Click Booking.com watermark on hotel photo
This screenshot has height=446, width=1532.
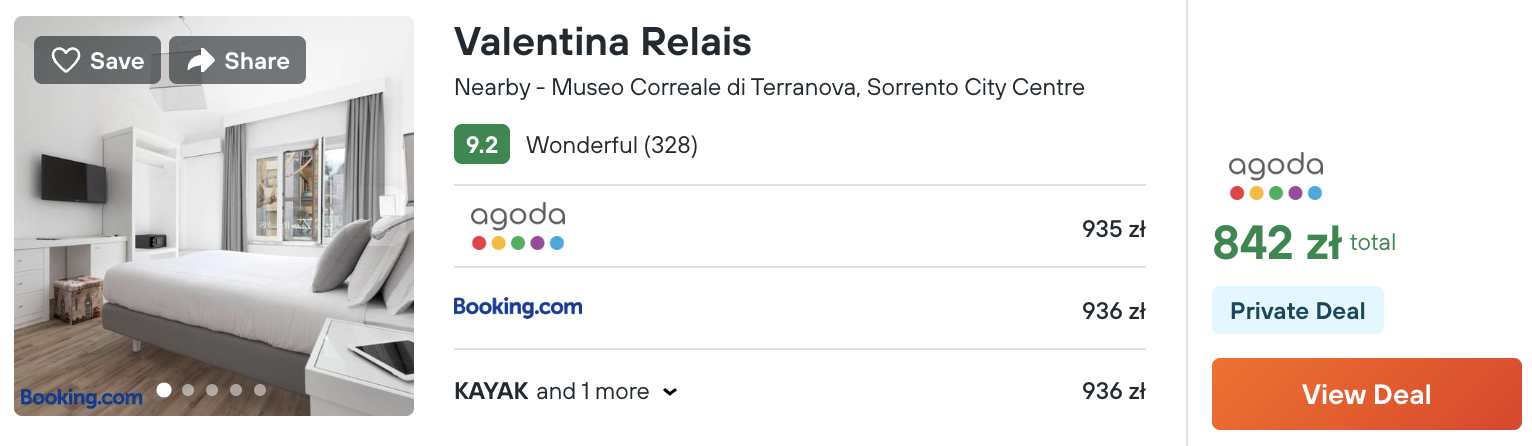pos(80,397)
